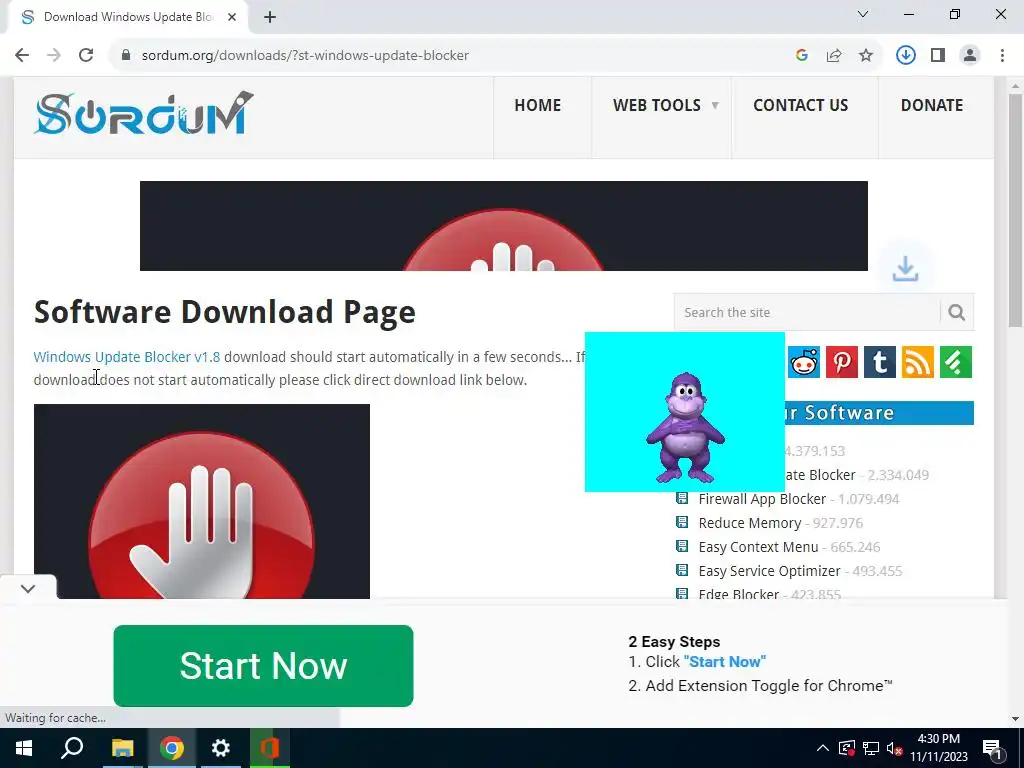The width and height of the screenshot is (1024, 768).
Task: Open the Feedly social icon
Action: [x=956, y=362]
